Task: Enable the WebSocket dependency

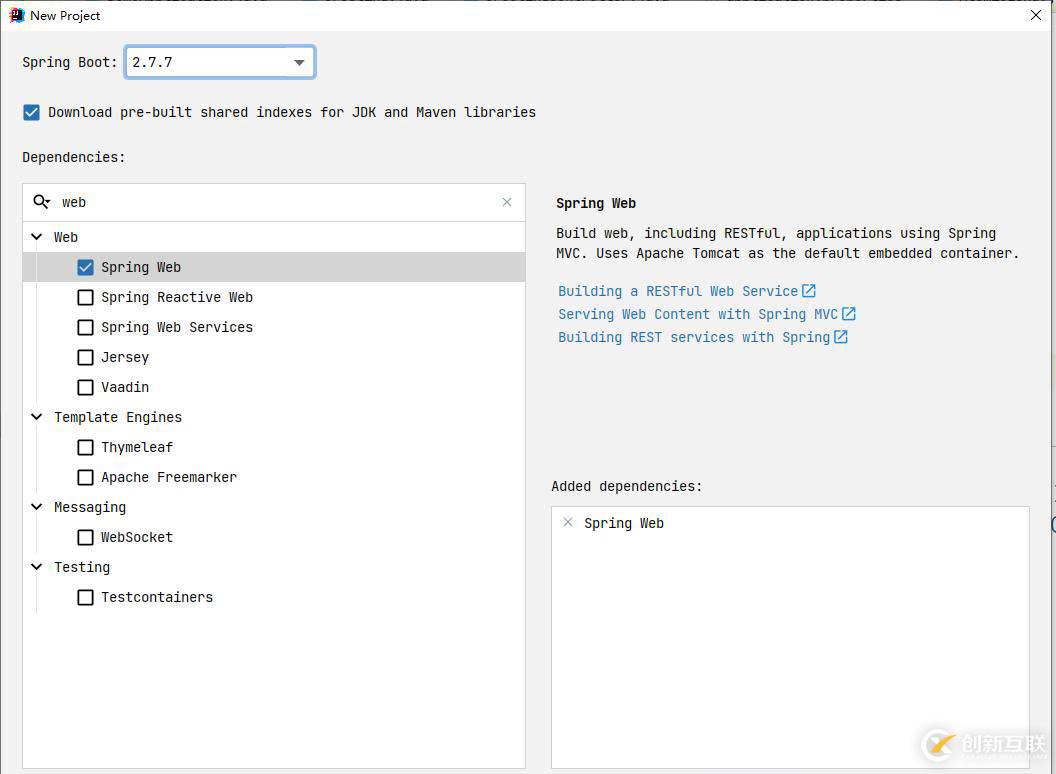Action: [86, 538]
